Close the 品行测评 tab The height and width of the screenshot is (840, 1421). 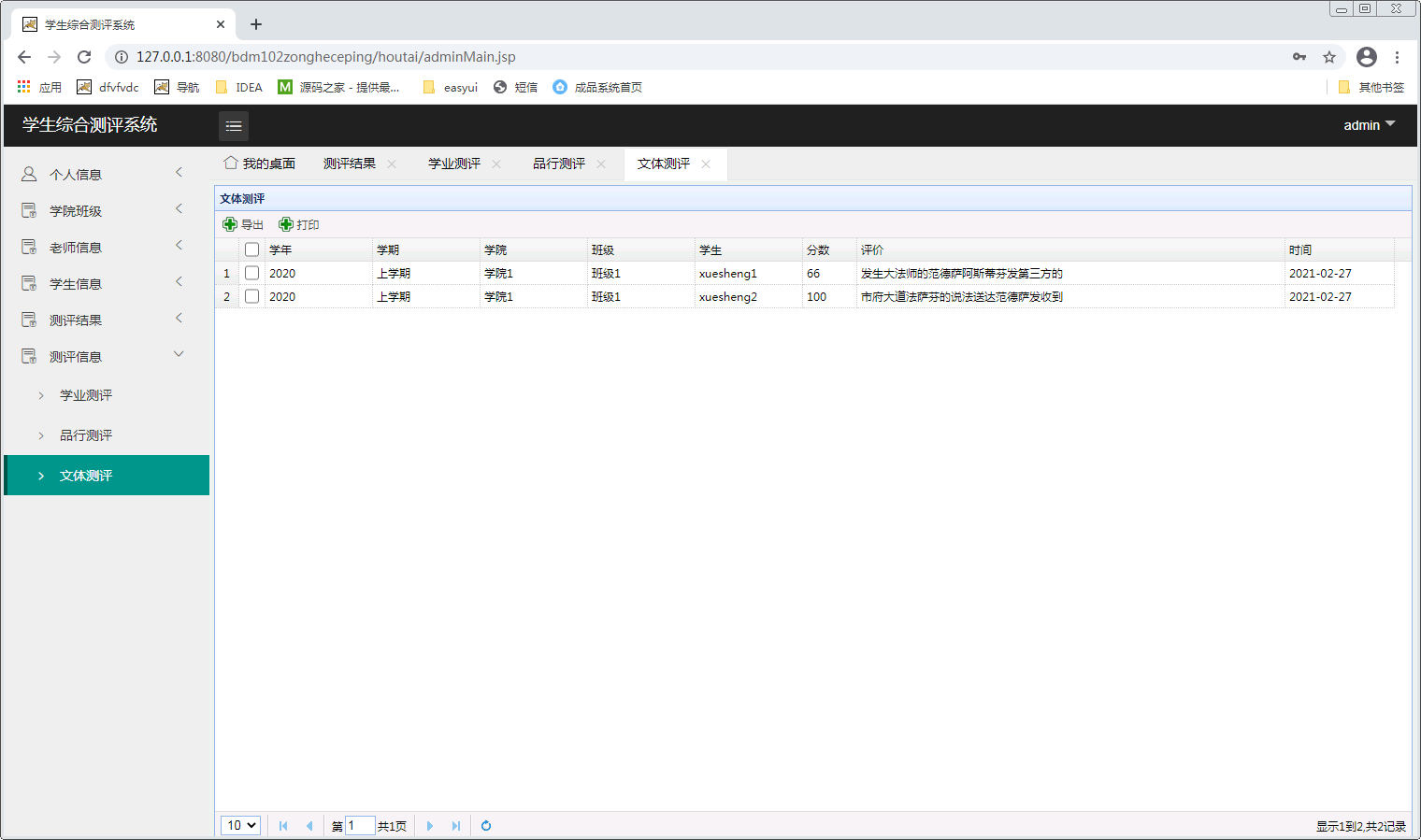(601, 164)
